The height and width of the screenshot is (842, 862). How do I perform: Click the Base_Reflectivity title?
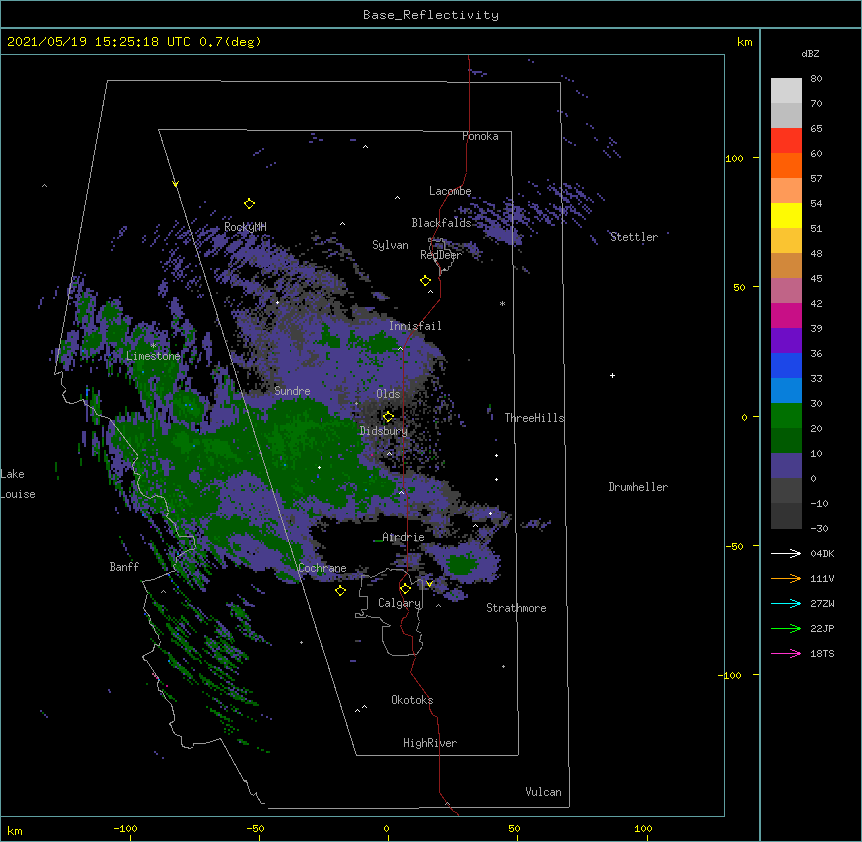pos(431,15)
